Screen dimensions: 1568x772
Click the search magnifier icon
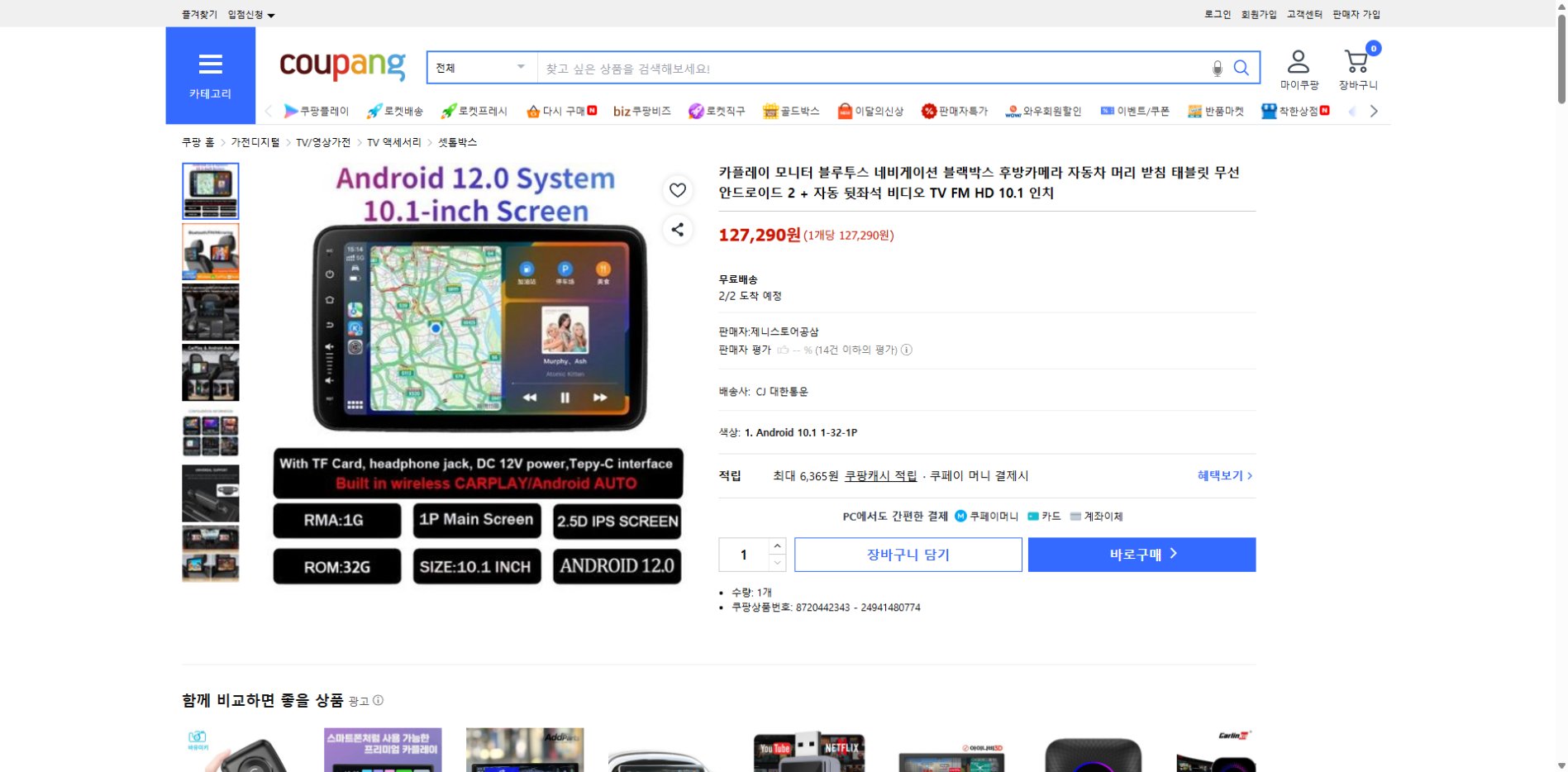coord(1241,68)
